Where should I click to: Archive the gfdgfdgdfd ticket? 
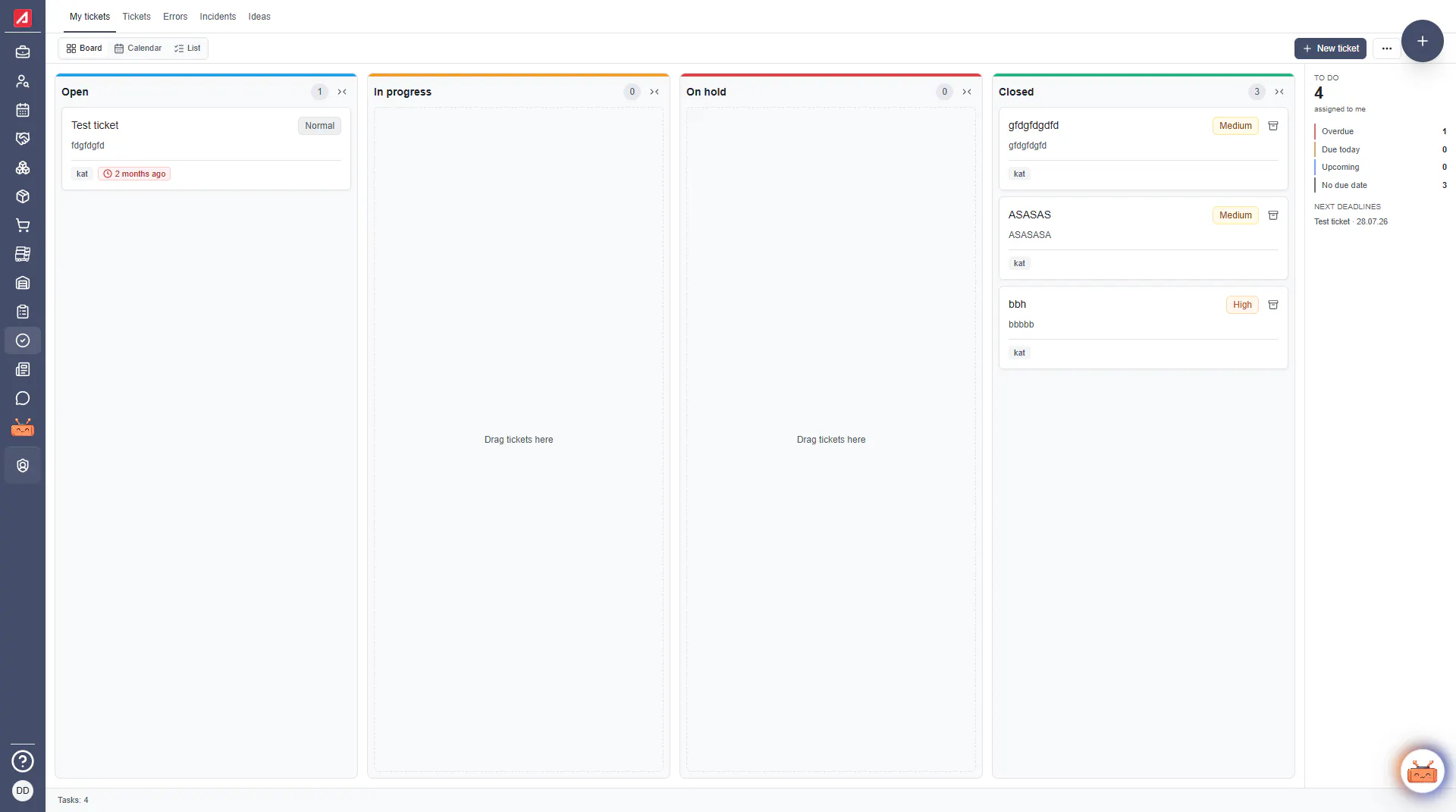pos(1273,126)
